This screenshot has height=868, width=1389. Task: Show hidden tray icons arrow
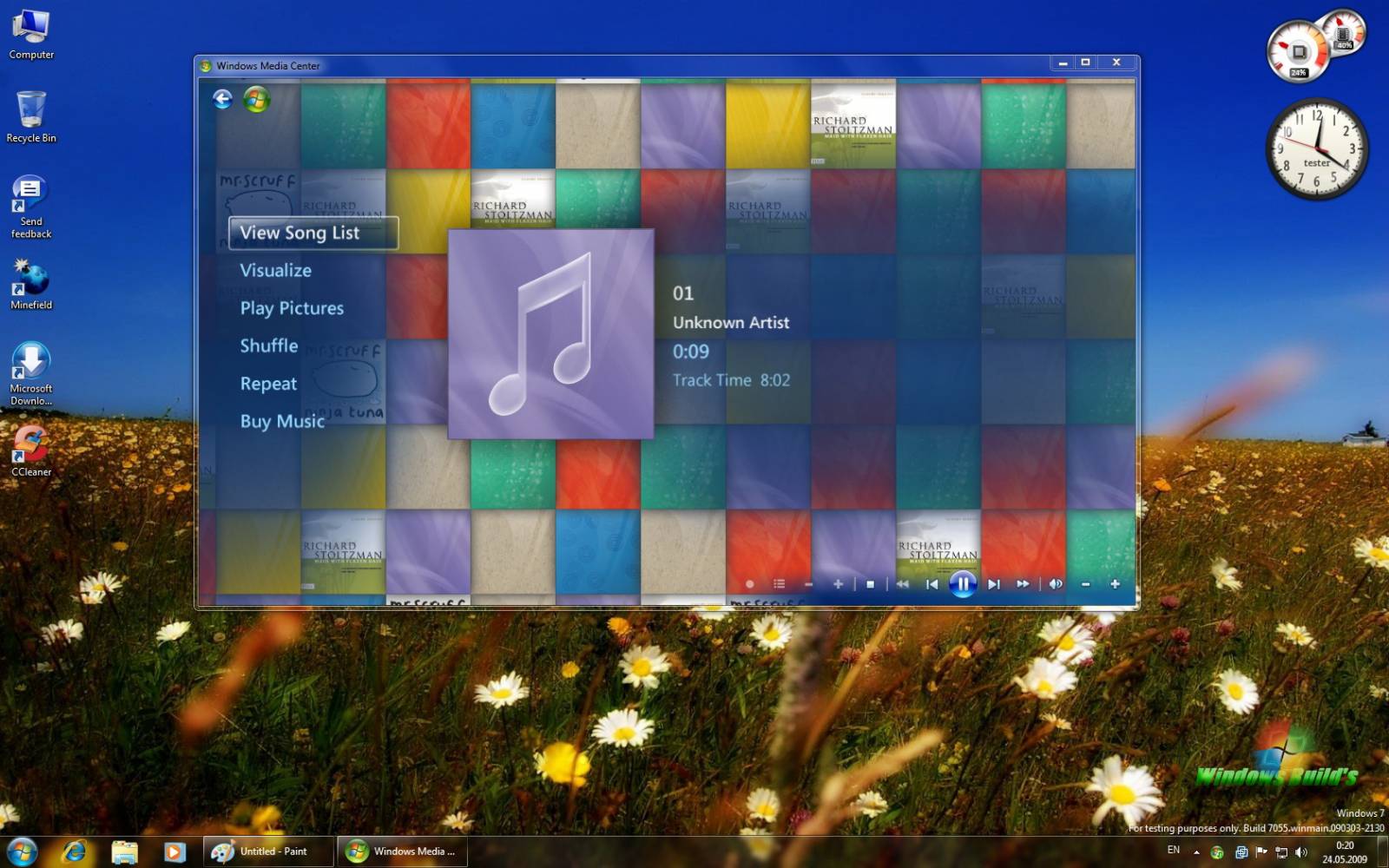coord(1196,852)
